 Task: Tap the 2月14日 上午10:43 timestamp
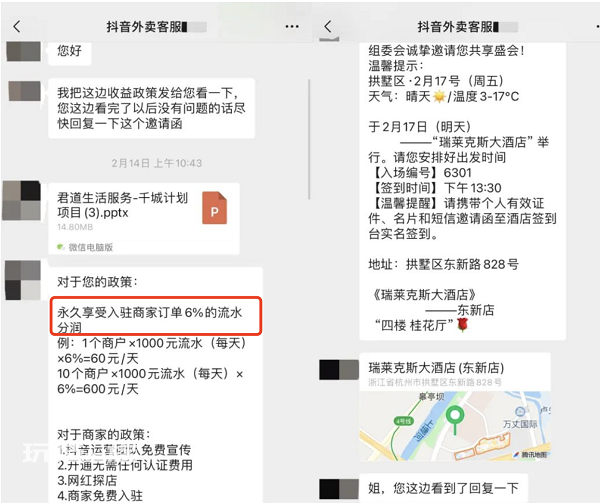click(157, 163)
